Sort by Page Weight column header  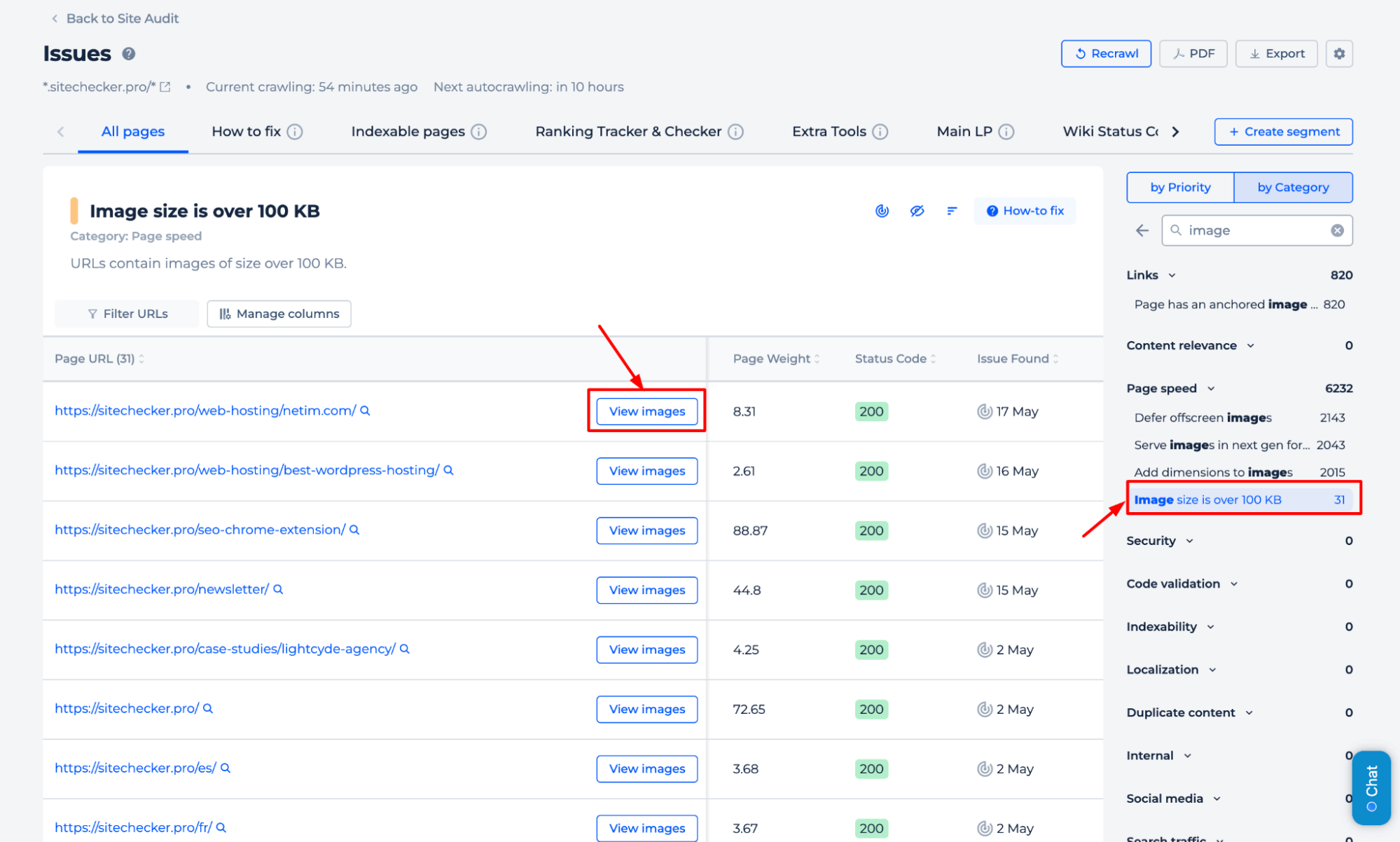click(776, 359)
